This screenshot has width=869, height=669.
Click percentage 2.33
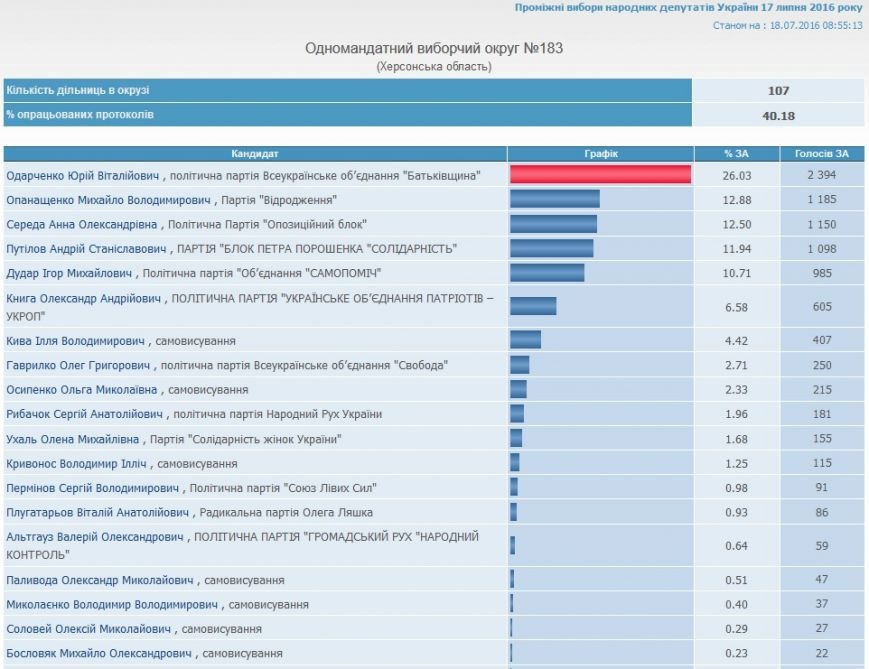point(737,390)
